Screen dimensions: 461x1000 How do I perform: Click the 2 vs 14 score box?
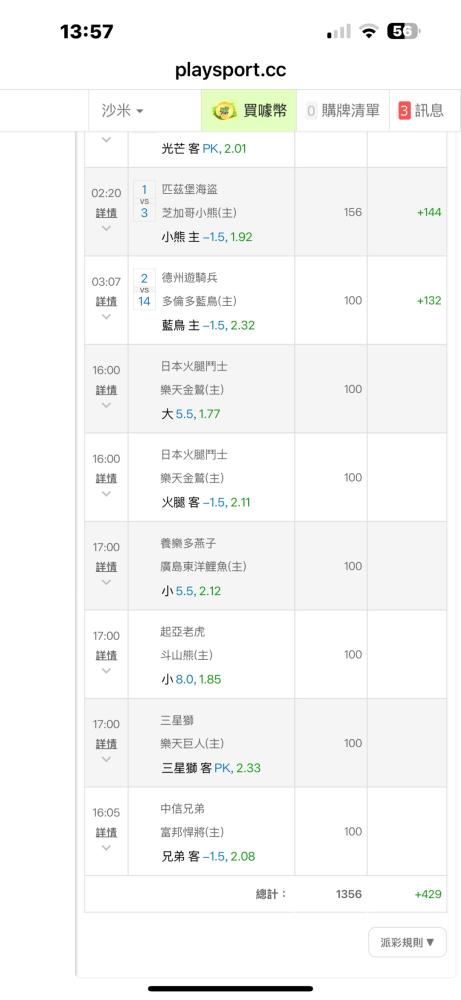[x=144, y=290]
